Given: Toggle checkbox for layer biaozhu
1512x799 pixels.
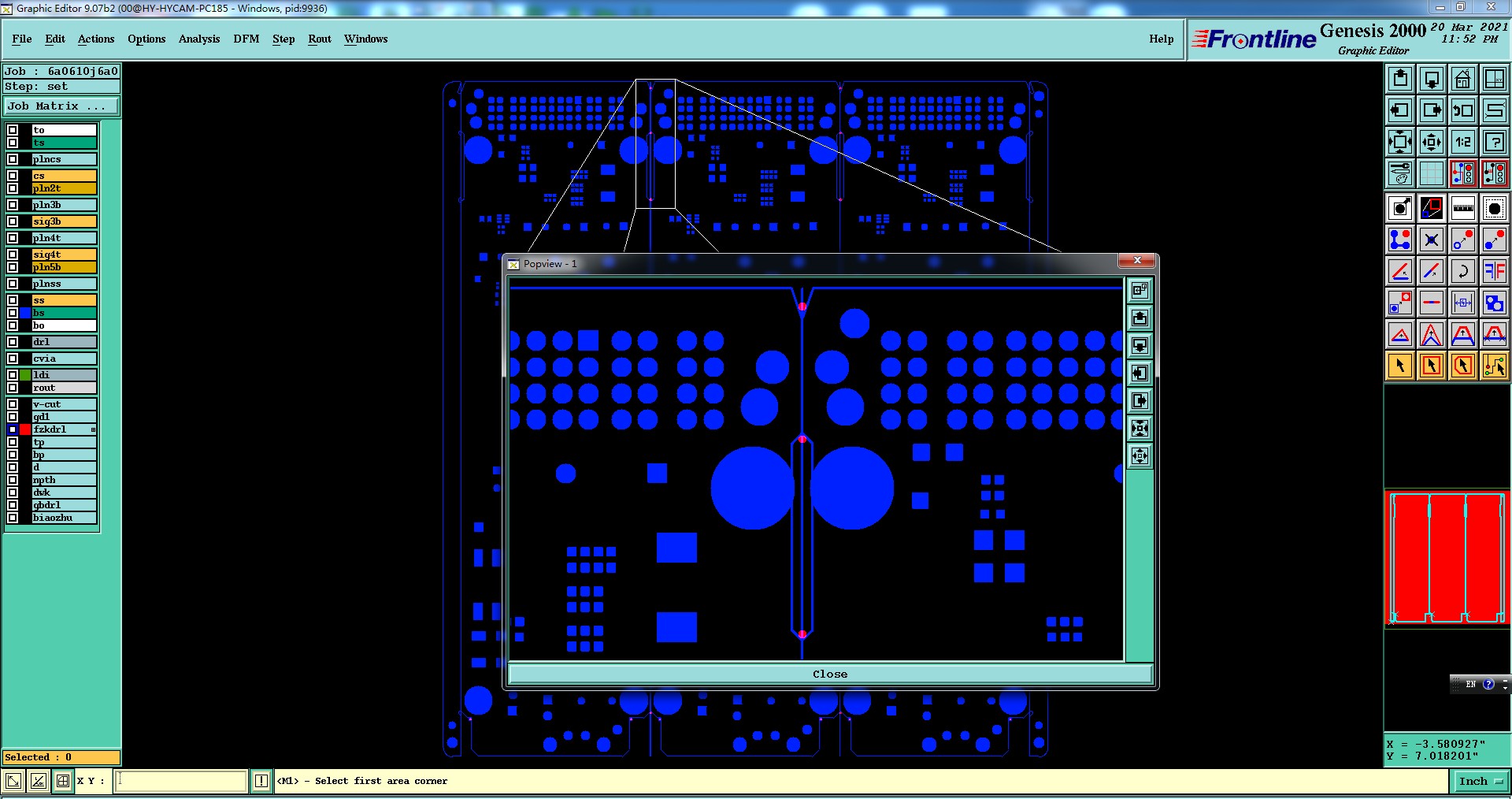Looking at the screenshot, I should tap(13, 518).
